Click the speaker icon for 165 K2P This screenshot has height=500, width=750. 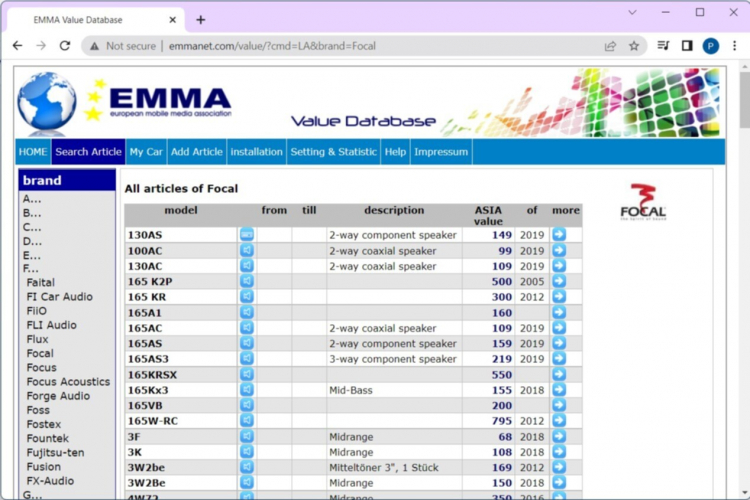247,281
